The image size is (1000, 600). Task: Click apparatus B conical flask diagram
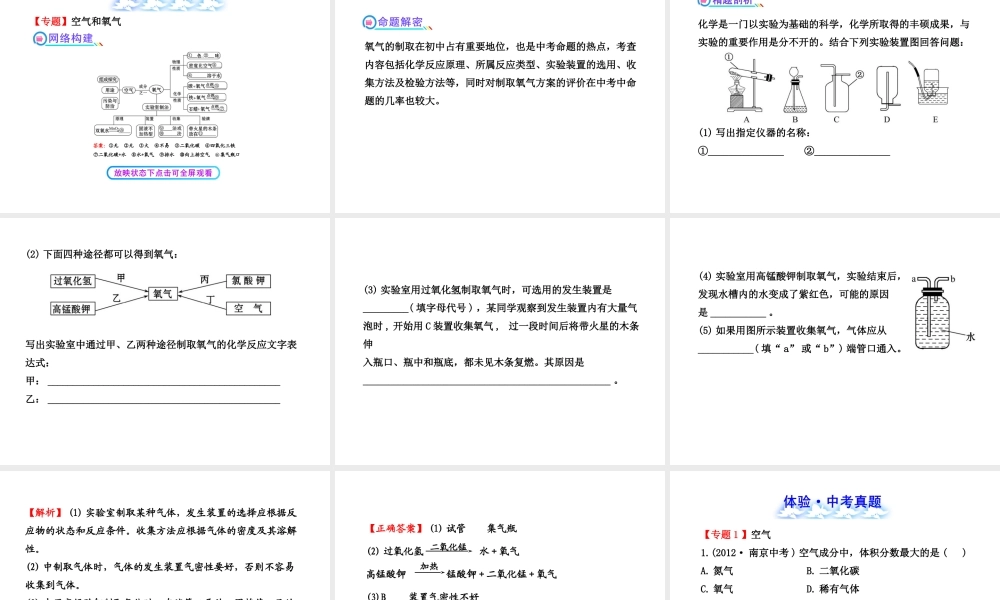795,90
